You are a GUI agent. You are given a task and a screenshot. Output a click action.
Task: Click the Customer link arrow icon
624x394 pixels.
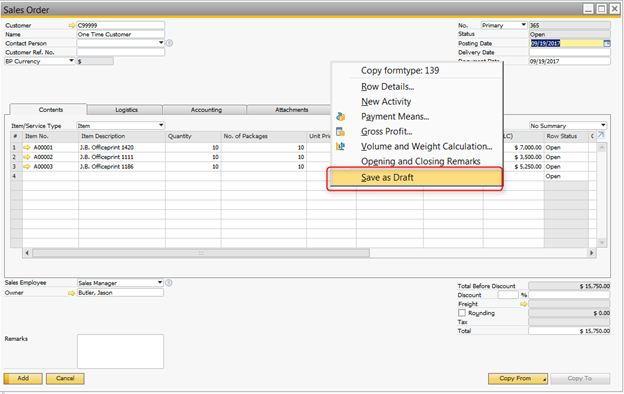[x=72, y=25]
